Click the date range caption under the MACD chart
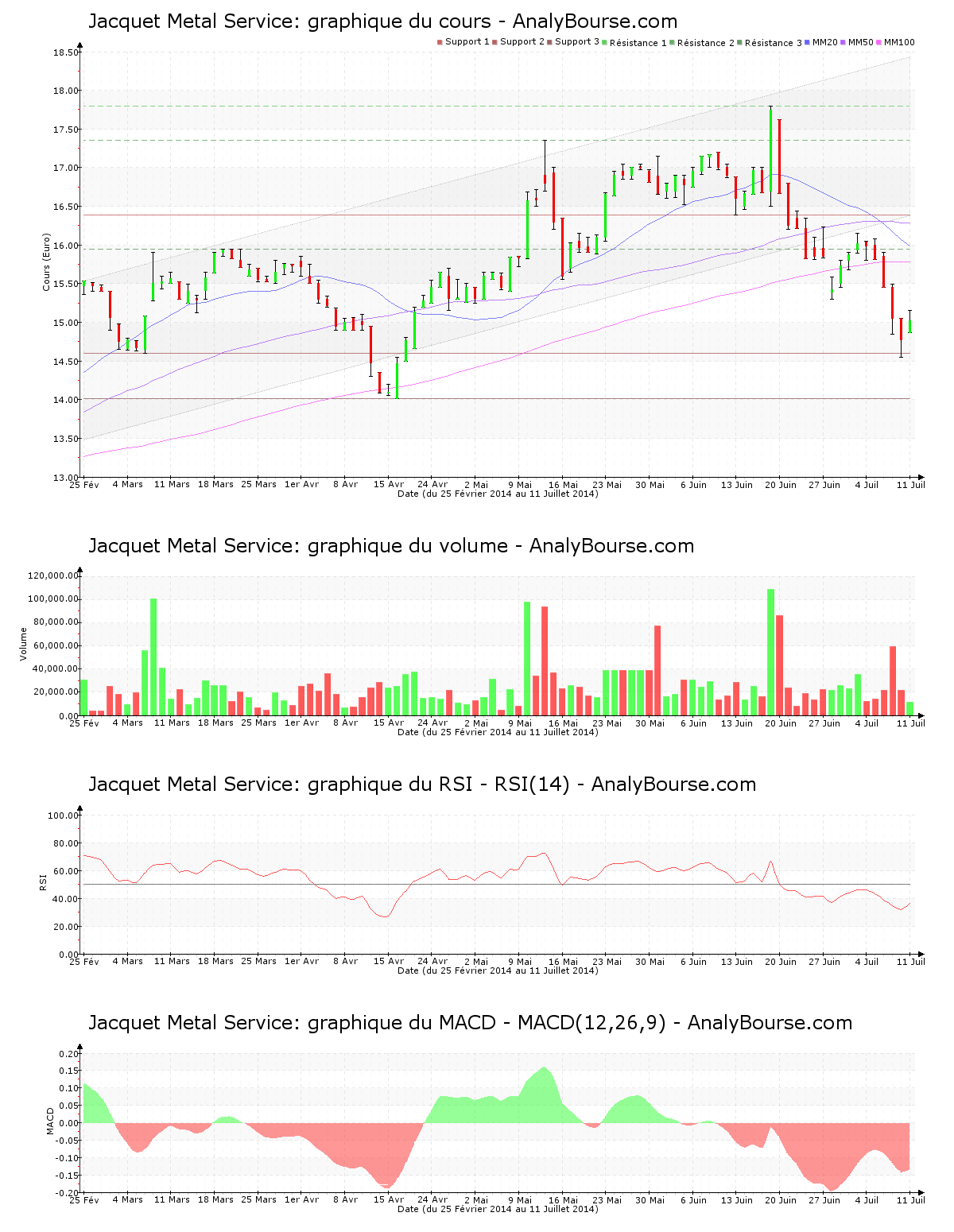954x1232 pixels. 498,1209
